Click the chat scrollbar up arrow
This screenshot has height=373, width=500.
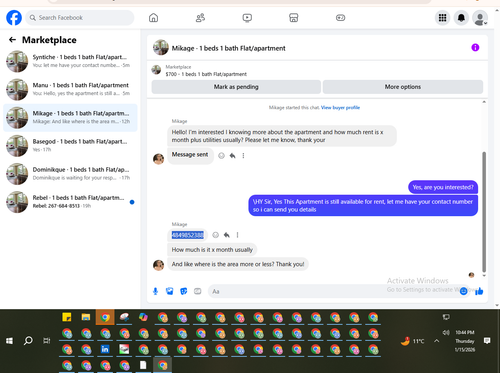[484, 102]
